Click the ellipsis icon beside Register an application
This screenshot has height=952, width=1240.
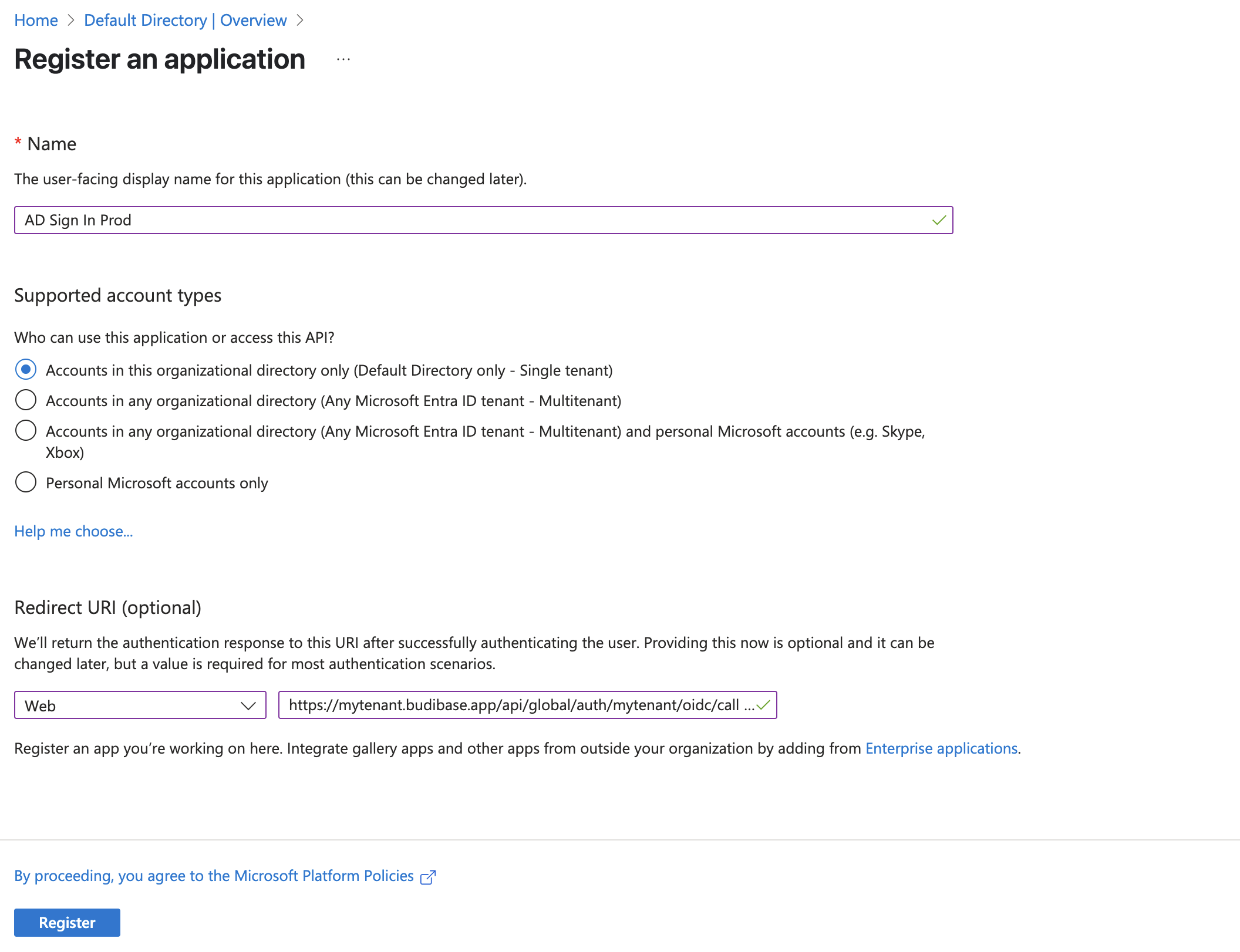(343, 59)
